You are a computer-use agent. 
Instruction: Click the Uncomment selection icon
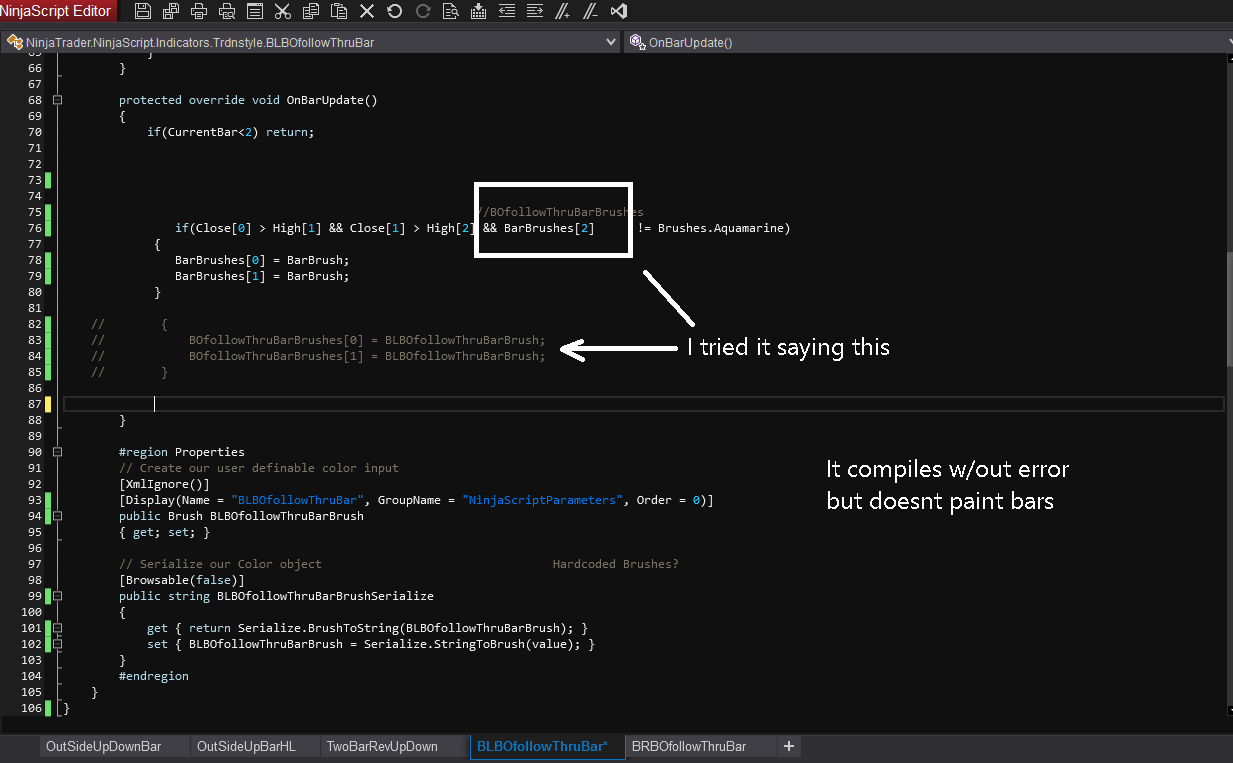[591, 11]
